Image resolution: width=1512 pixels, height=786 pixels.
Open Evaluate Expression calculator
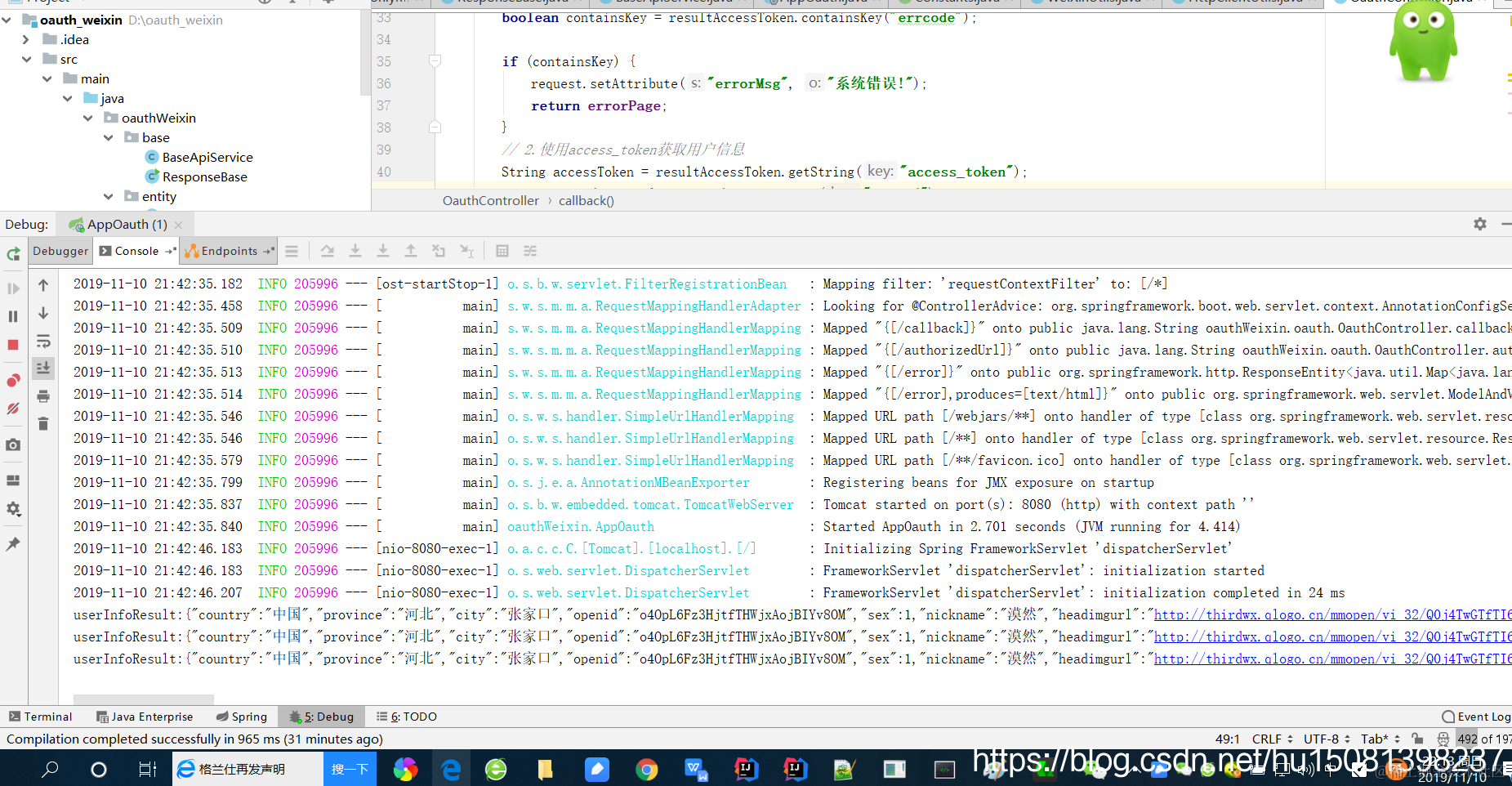pos(502,251)
